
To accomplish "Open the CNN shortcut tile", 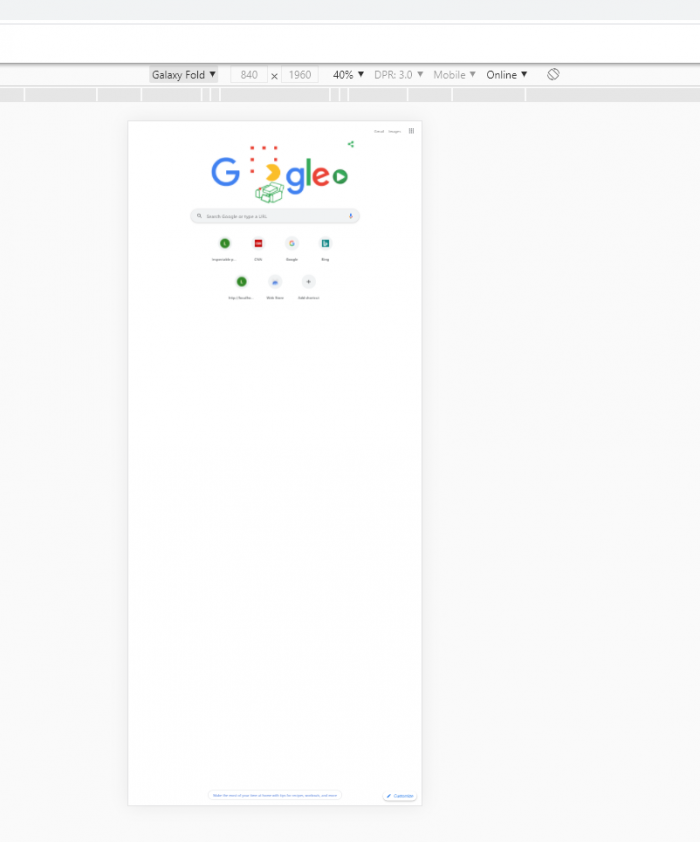I will 258,243.
